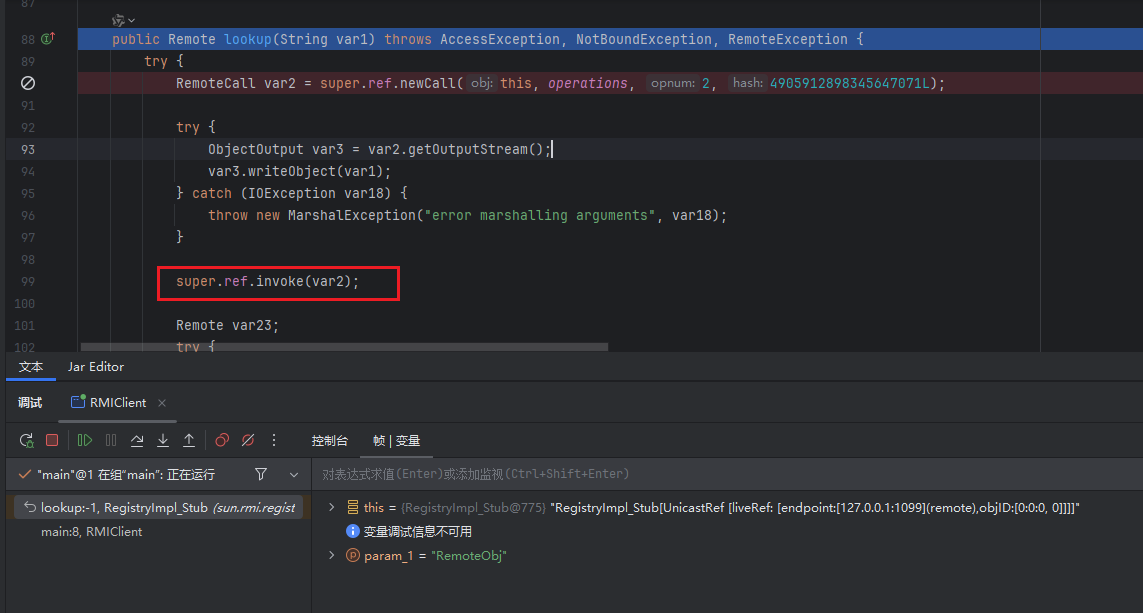Select the main:8, RMIClient stack frame
The height and width of the screenshot is (613, 1143).
[91, 532]
